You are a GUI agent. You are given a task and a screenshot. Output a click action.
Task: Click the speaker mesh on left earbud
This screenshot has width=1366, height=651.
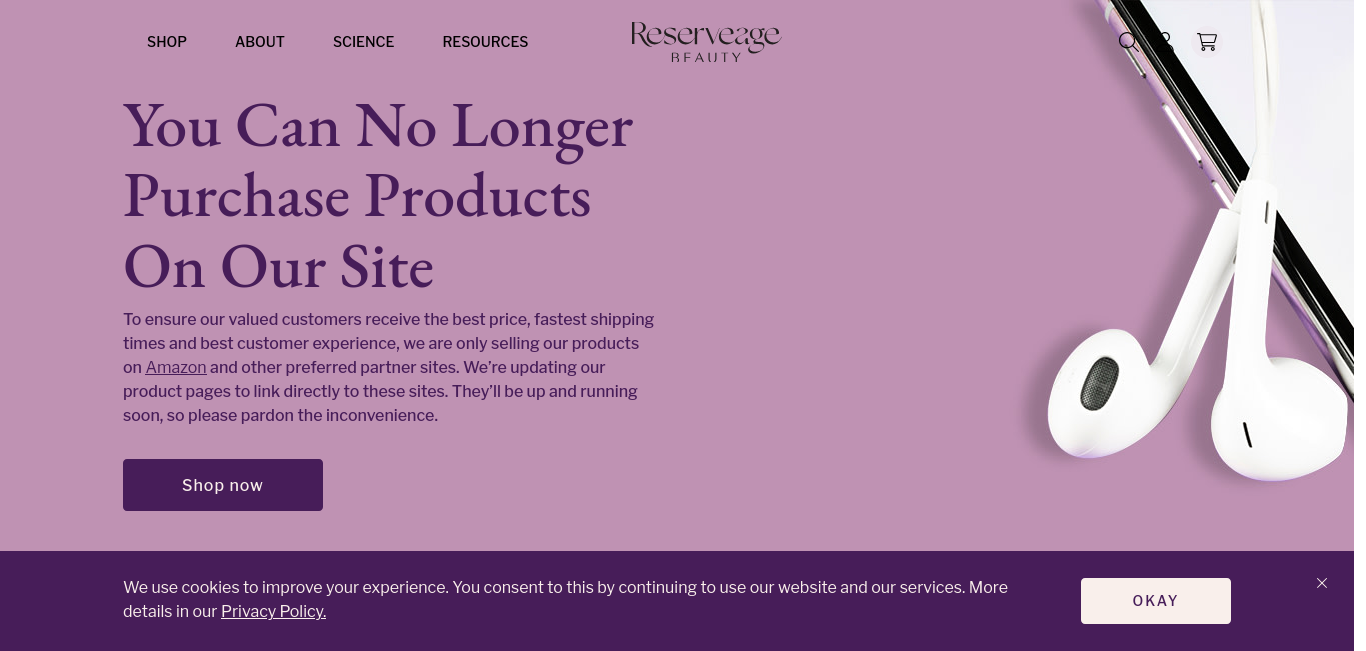point(1099,384)
